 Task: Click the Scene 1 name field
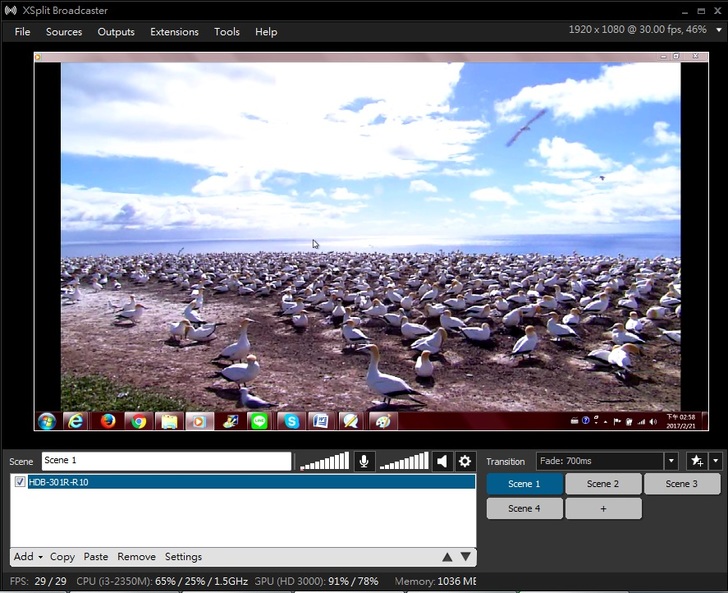(166, 461)
